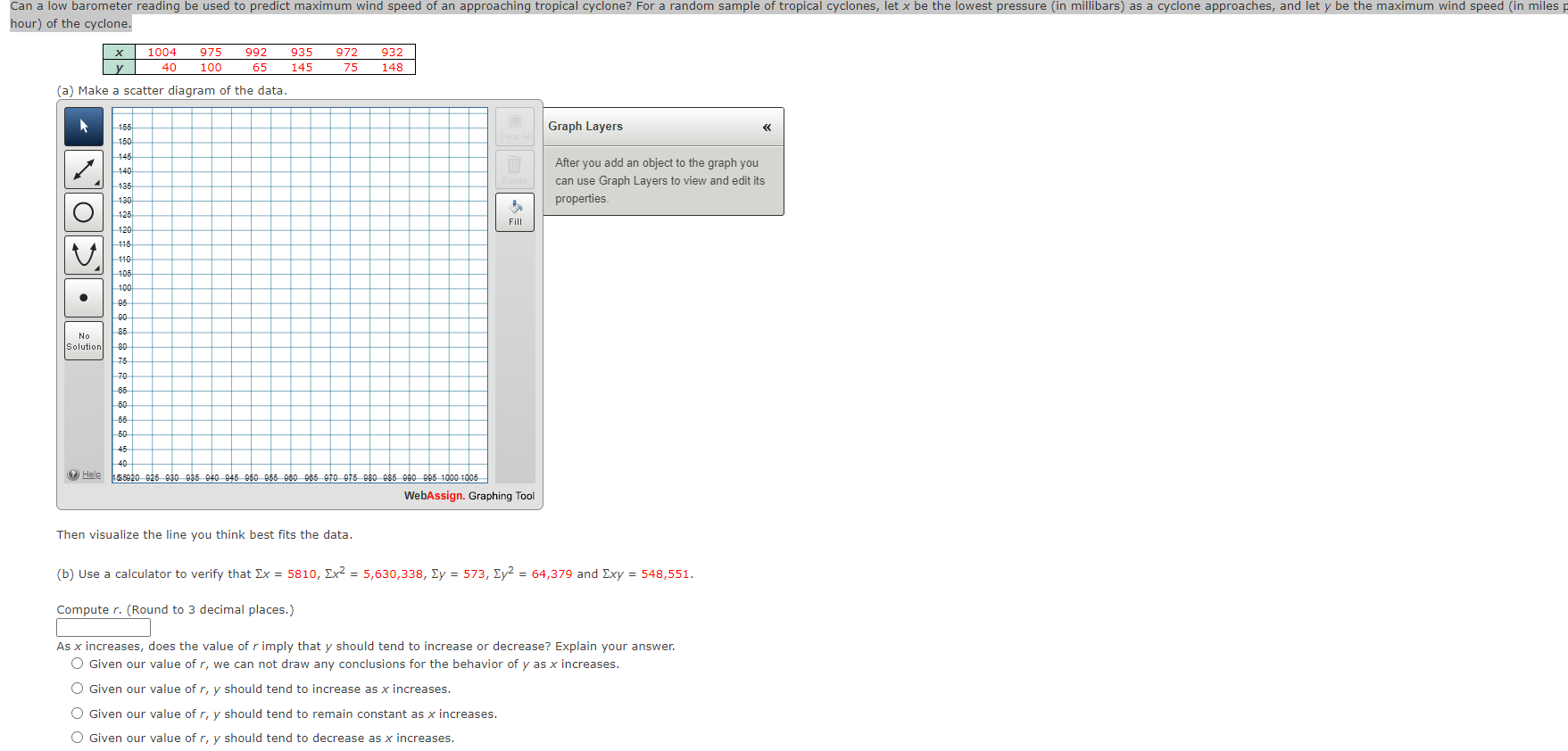Click the x value 1004 in table
Screen dimensions: 1568x751
[x=162, y=53]
